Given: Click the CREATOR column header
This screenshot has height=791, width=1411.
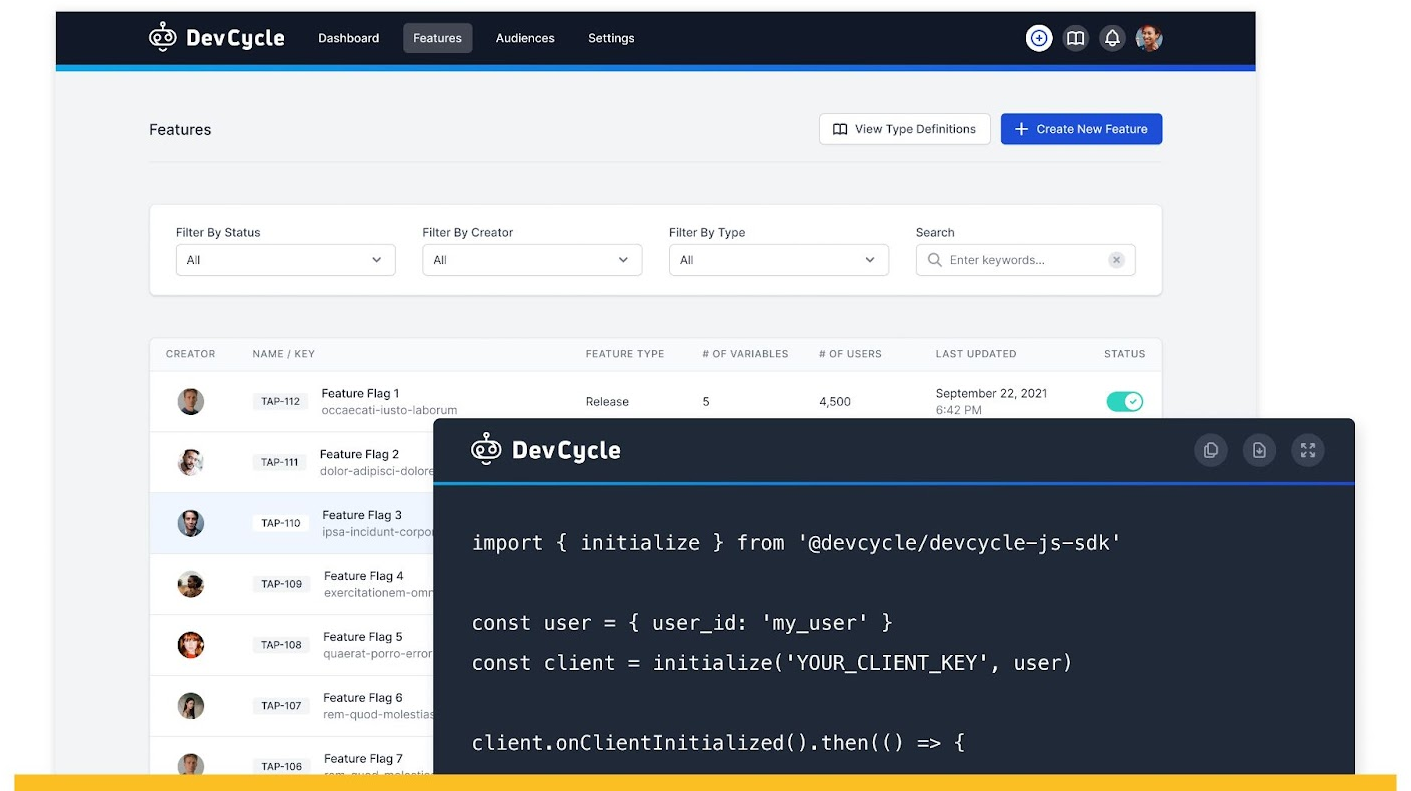Looking at the screenshot, I should (191, 354).
